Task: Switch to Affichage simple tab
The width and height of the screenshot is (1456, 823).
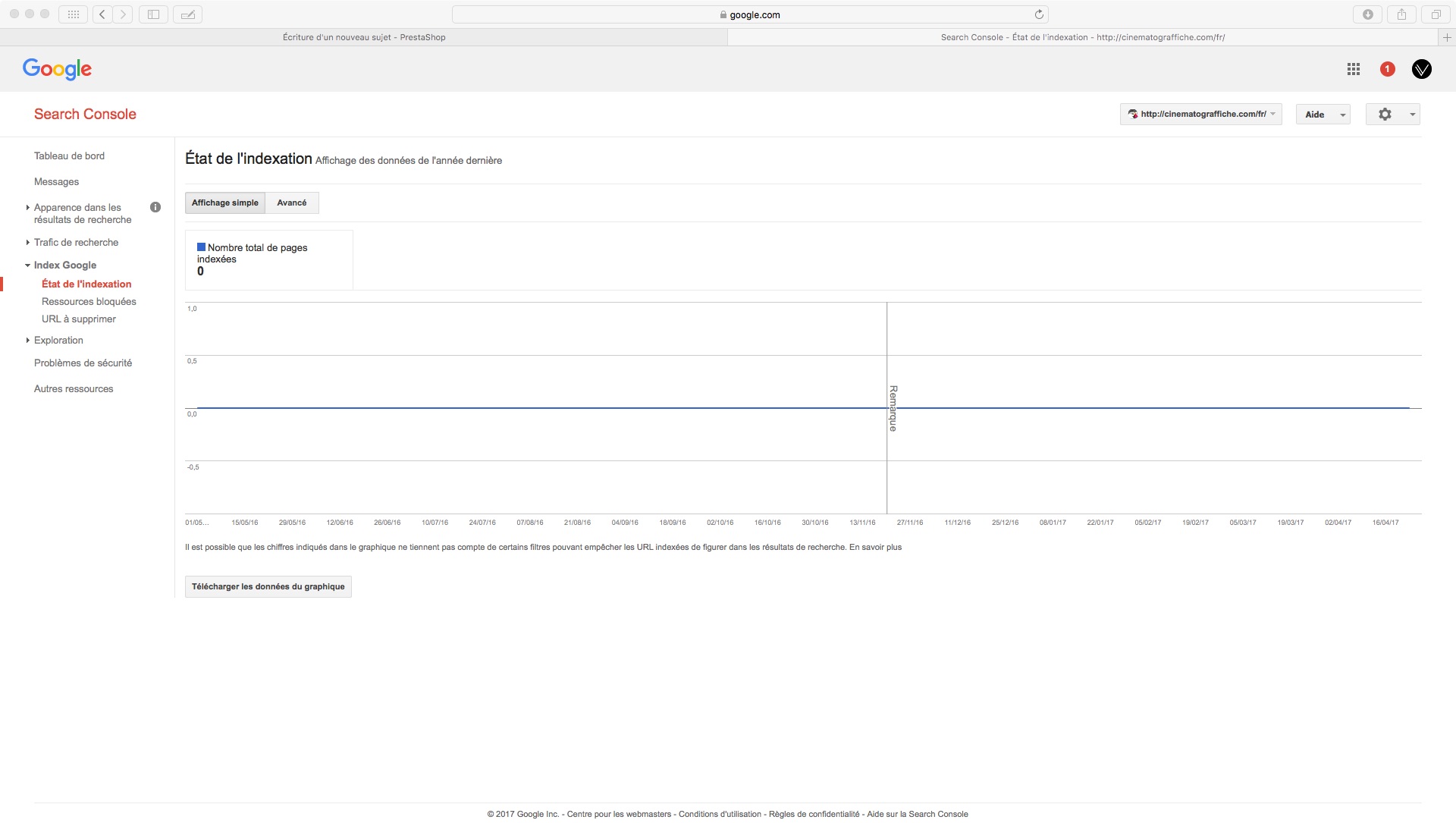Action: click(225, 203)
